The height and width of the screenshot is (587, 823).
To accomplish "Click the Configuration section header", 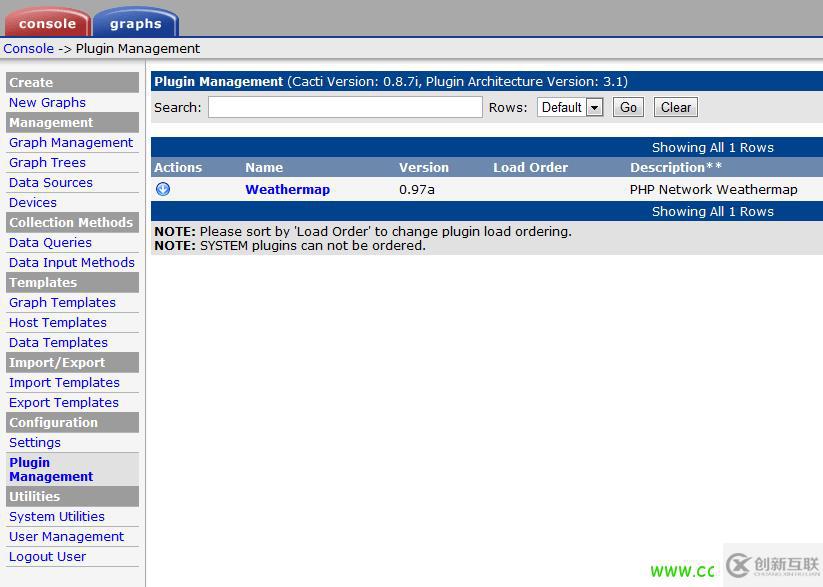I will (72, 422).
